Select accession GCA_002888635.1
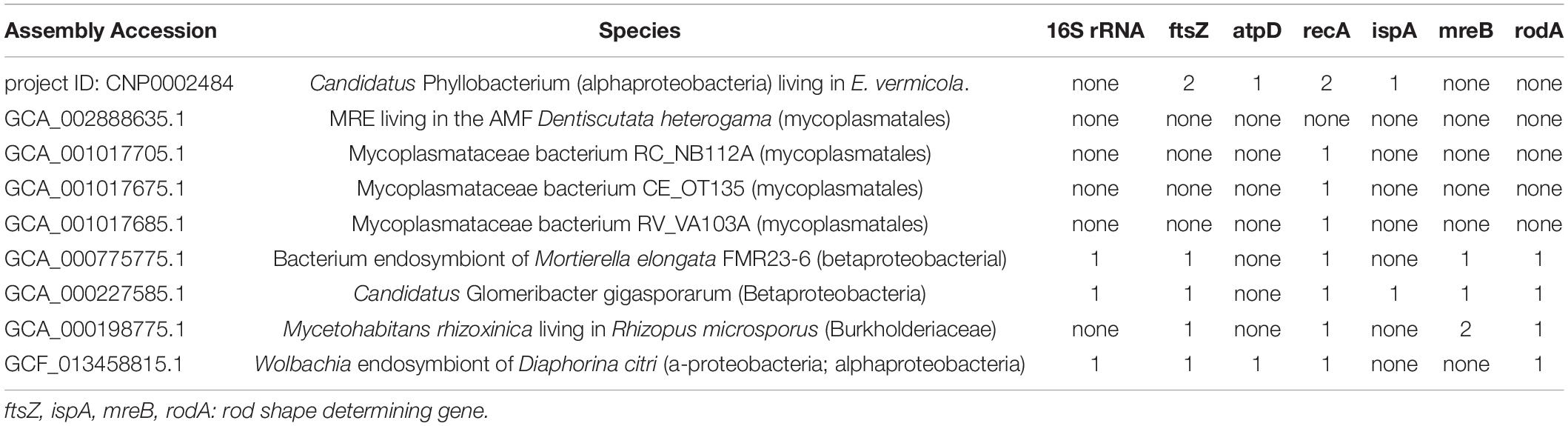This screenshot has height=426, width=1568. tap(95, 119)
